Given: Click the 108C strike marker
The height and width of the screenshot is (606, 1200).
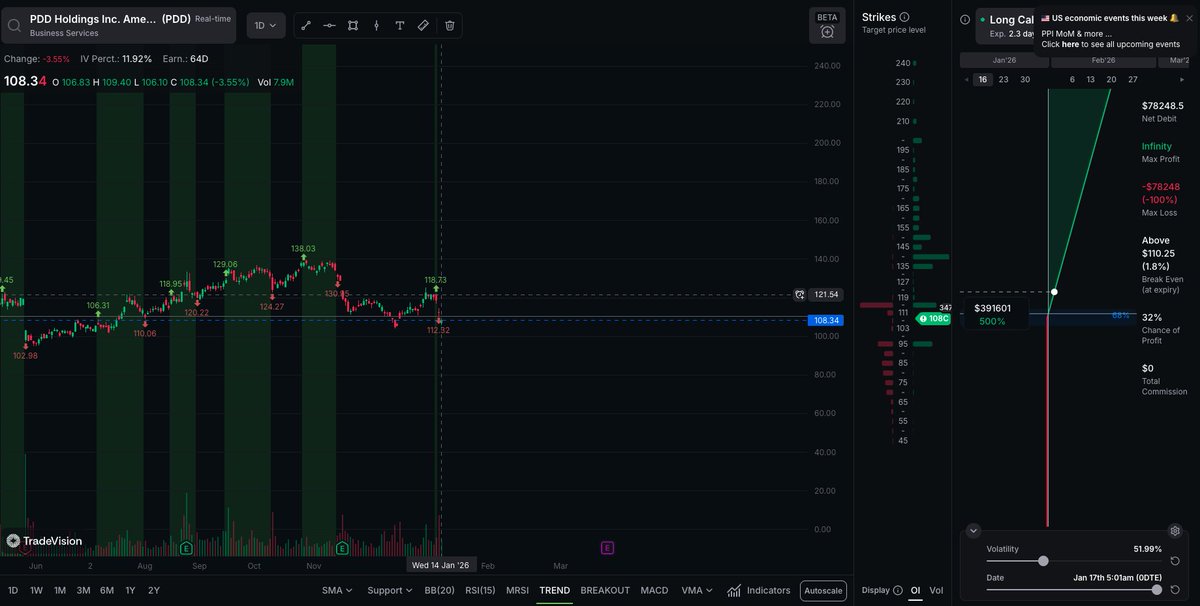Looking at the screenshot, I should coord(934,318).
